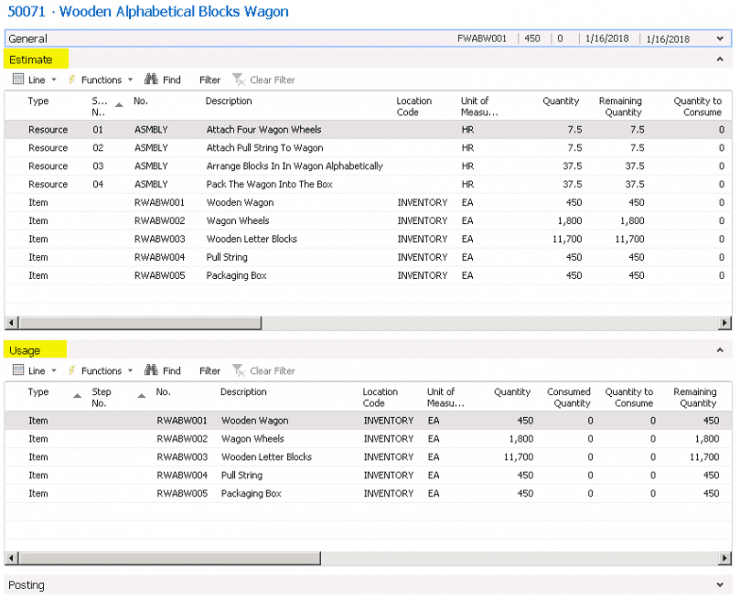Screen dimensions: 740x600
Task: Sort Estimate grid by Description column
Action: coord(229,101)
